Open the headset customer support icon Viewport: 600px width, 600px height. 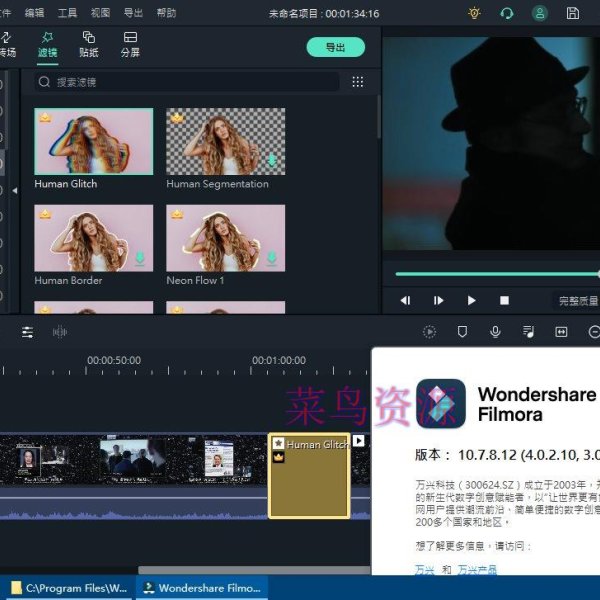[507, 13]
